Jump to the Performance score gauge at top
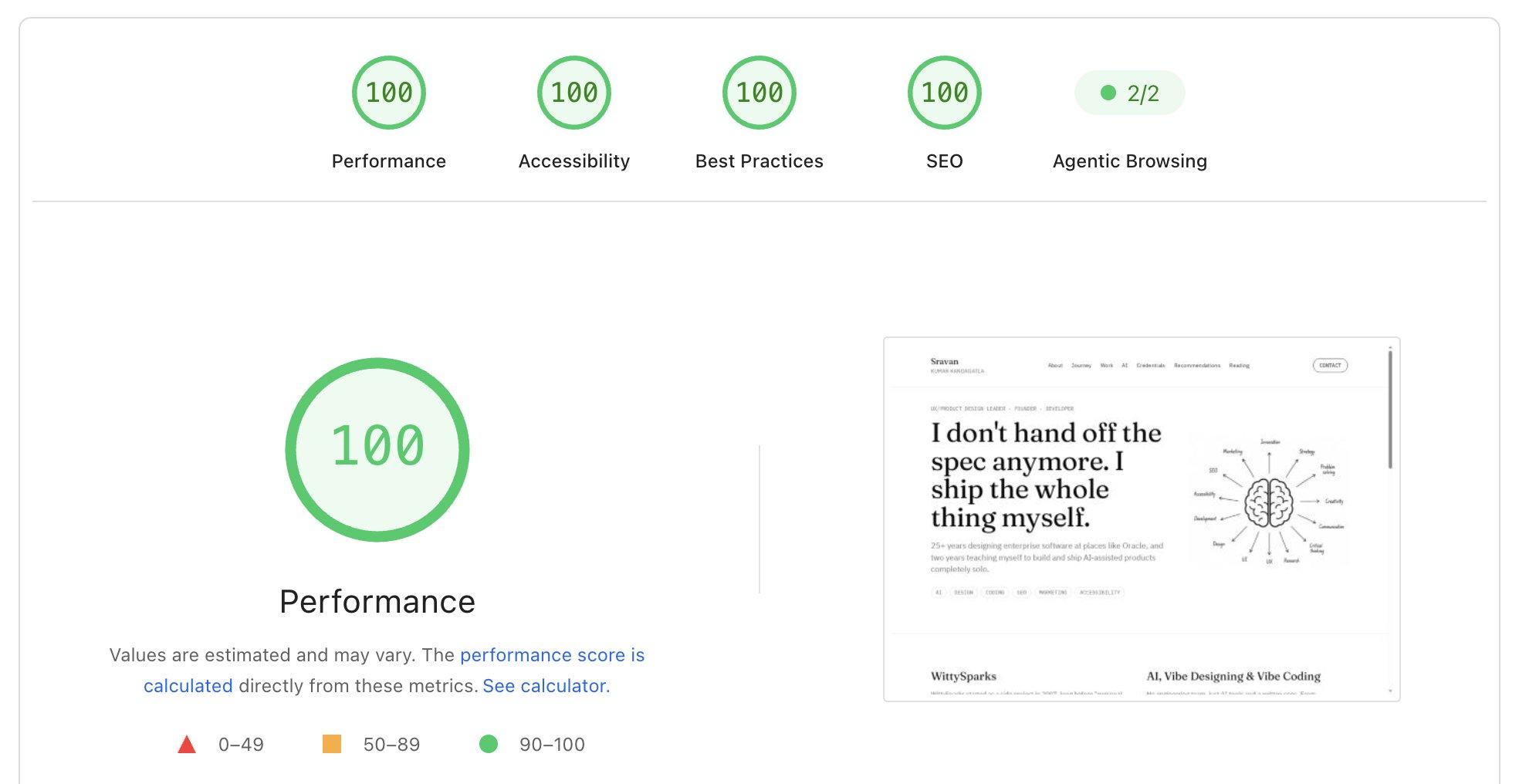1519x784 pixels. pos(389,93)
